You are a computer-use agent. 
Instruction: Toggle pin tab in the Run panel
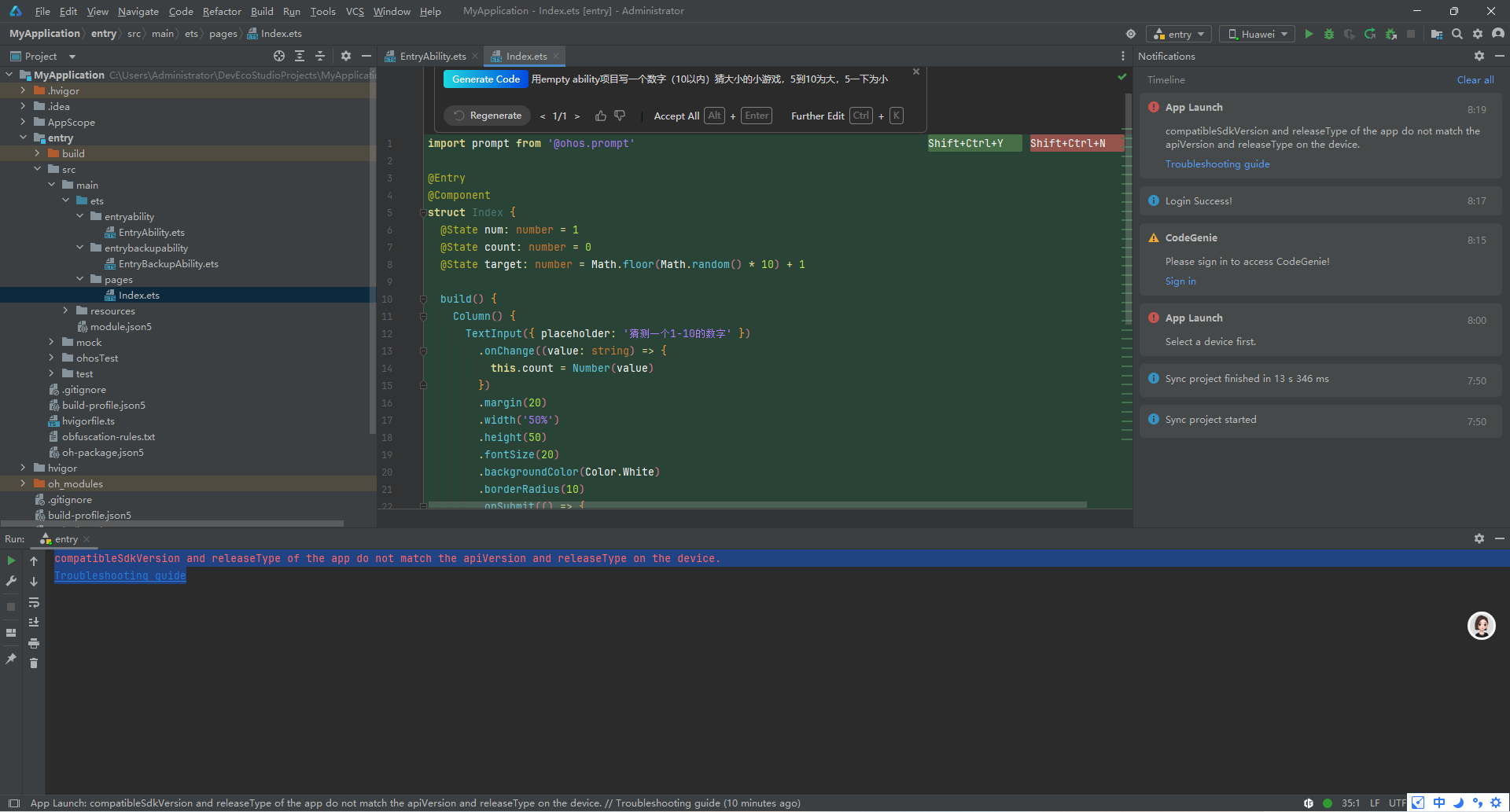point(11,659)
